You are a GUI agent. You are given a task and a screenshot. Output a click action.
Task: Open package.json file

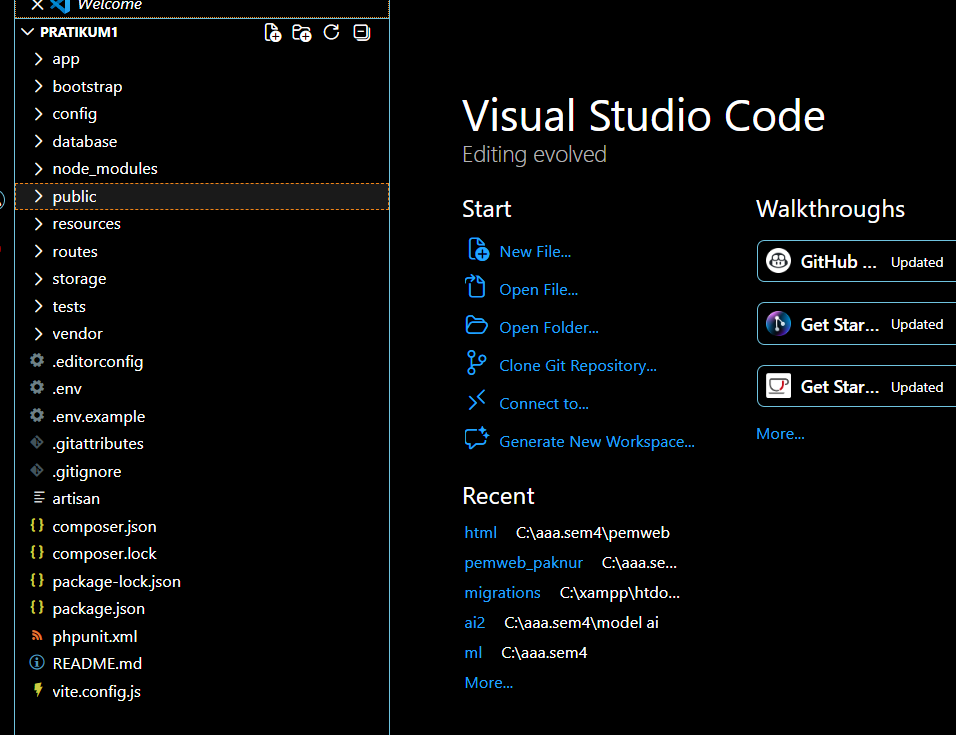[202, 609]
